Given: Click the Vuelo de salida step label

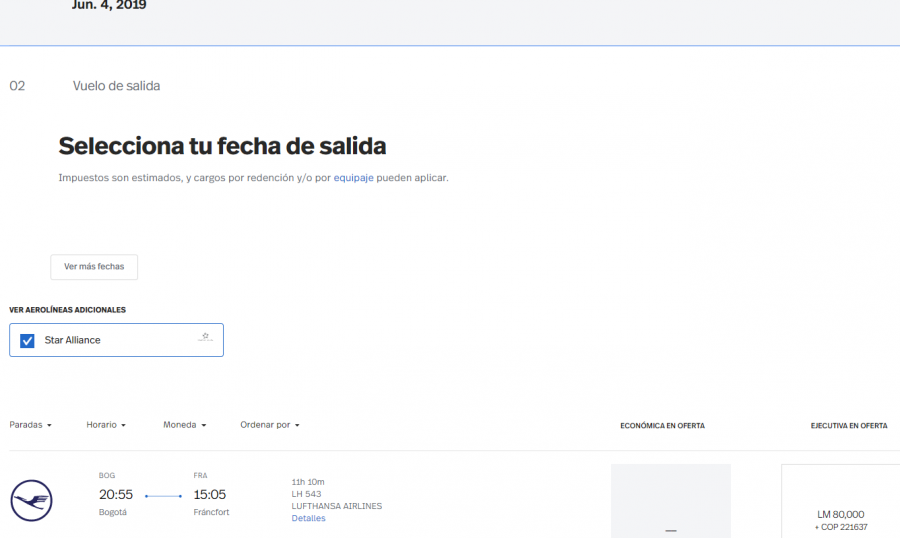Looking at the screenshot, I should tap(116, 86).
